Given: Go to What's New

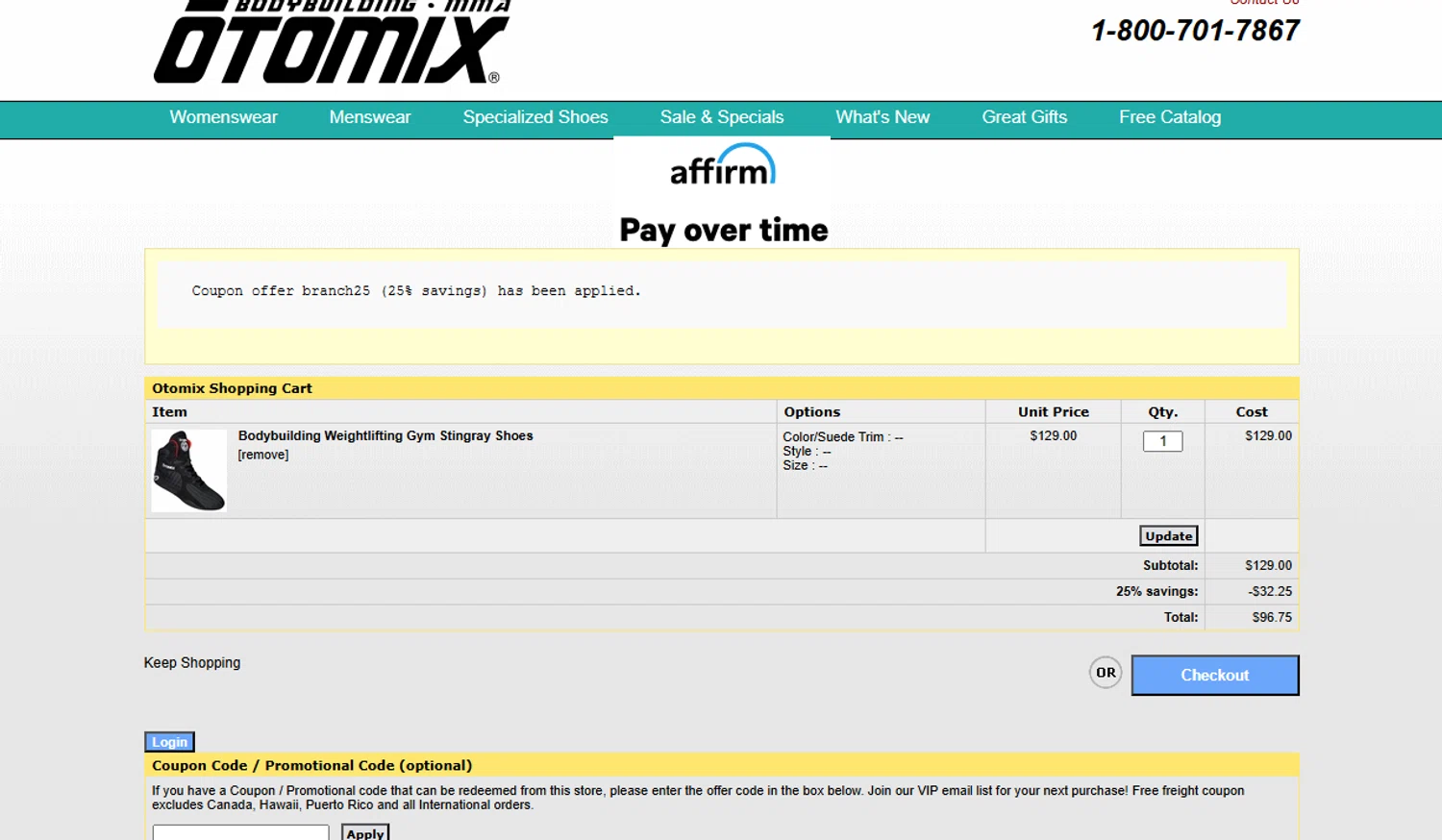Looking at the screenshot, I should click(x=883, y=117).
